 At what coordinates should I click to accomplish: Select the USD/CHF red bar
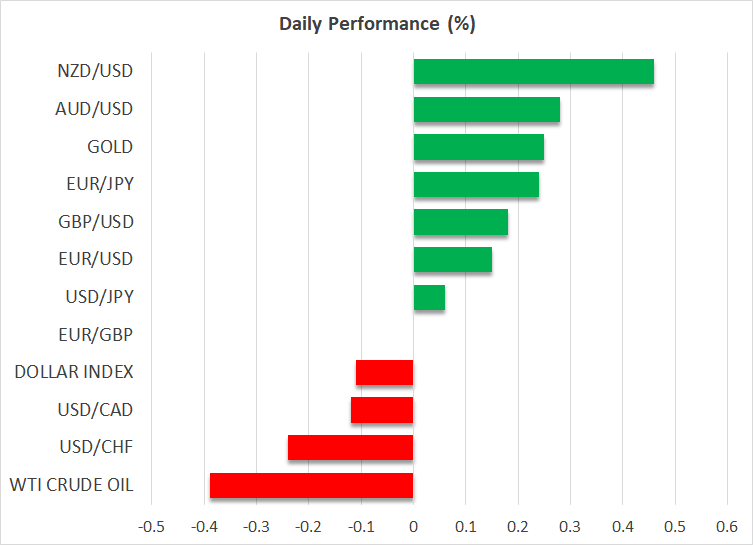click(351, 448)
